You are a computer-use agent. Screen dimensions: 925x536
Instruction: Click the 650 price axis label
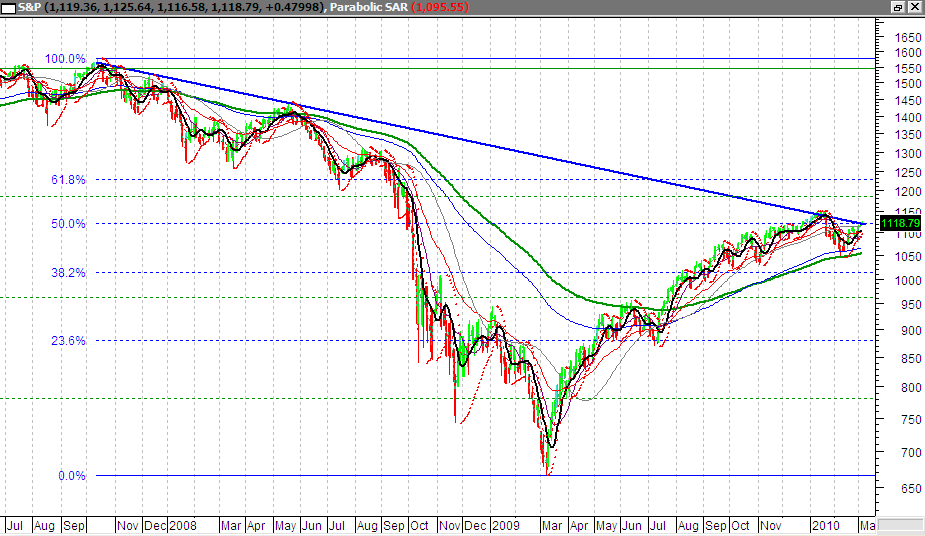tap(911, 488)
